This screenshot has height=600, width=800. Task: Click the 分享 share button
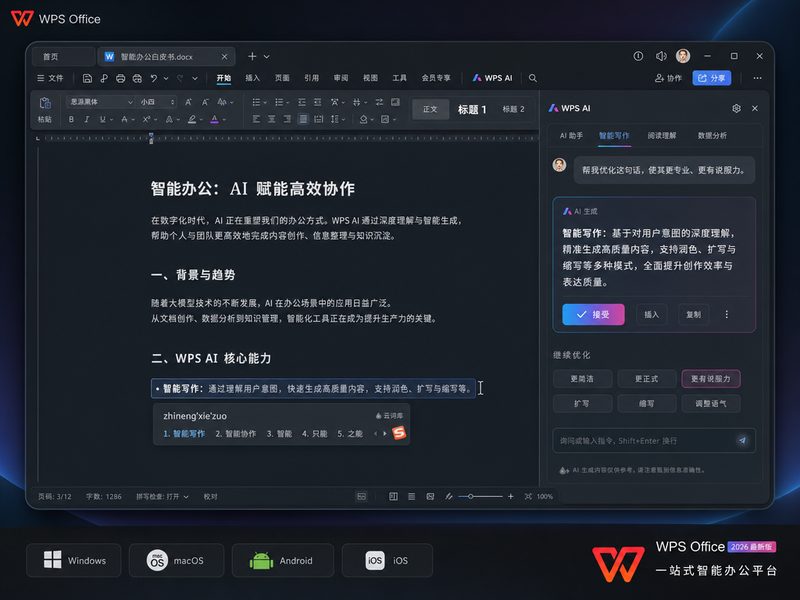[x=712, y=78]
